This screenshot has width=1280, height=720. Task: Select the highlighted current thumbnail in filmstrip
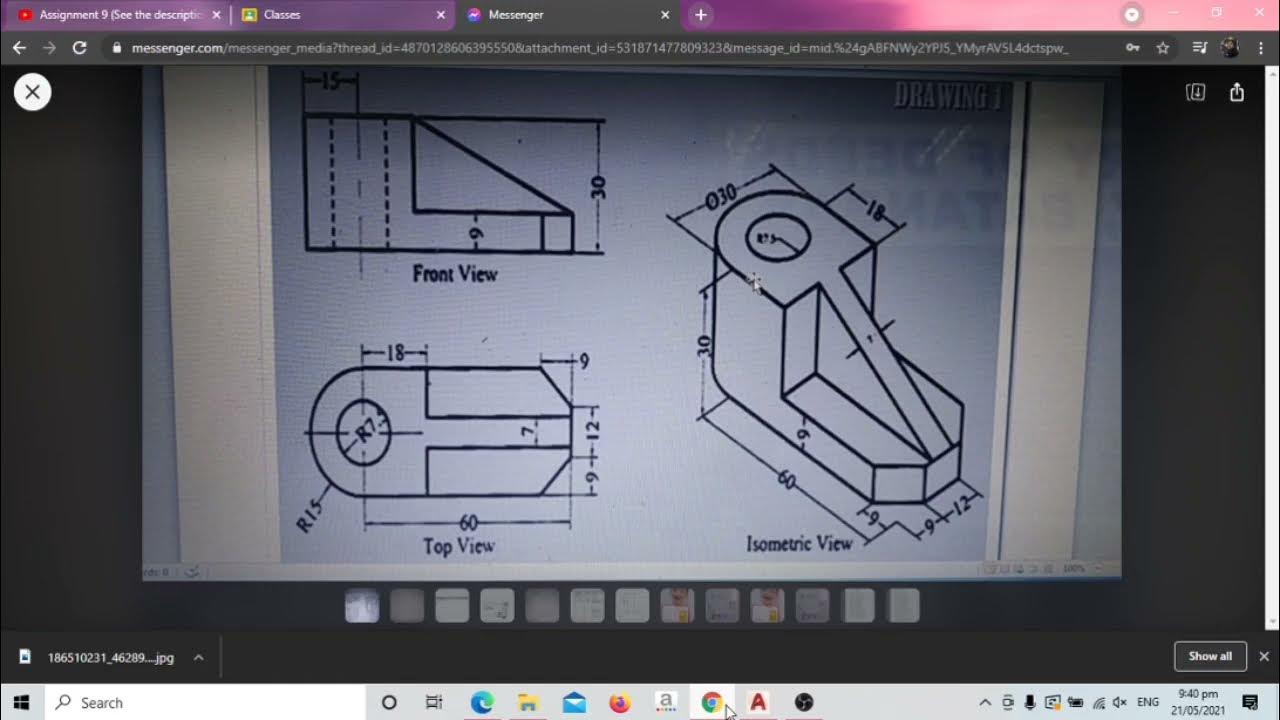coord(362,606)
